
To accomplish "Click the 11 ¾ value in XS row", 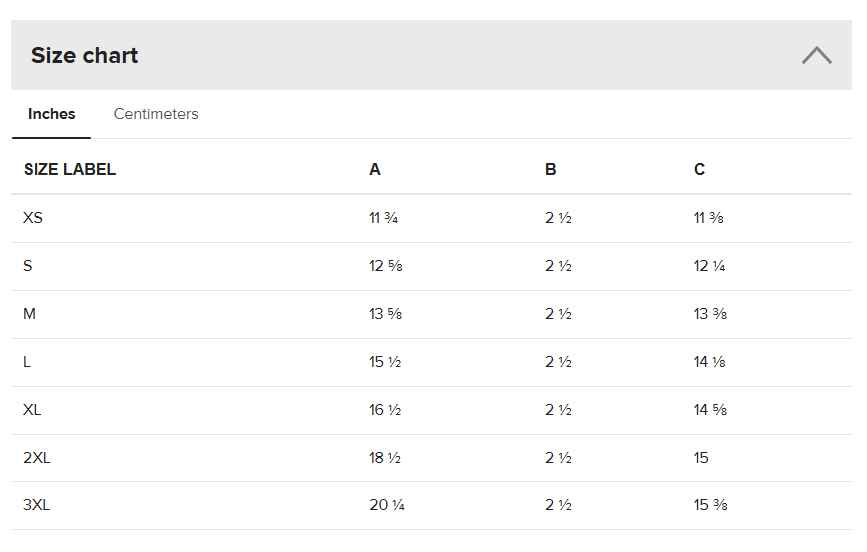I will click(x=384, y=218).
